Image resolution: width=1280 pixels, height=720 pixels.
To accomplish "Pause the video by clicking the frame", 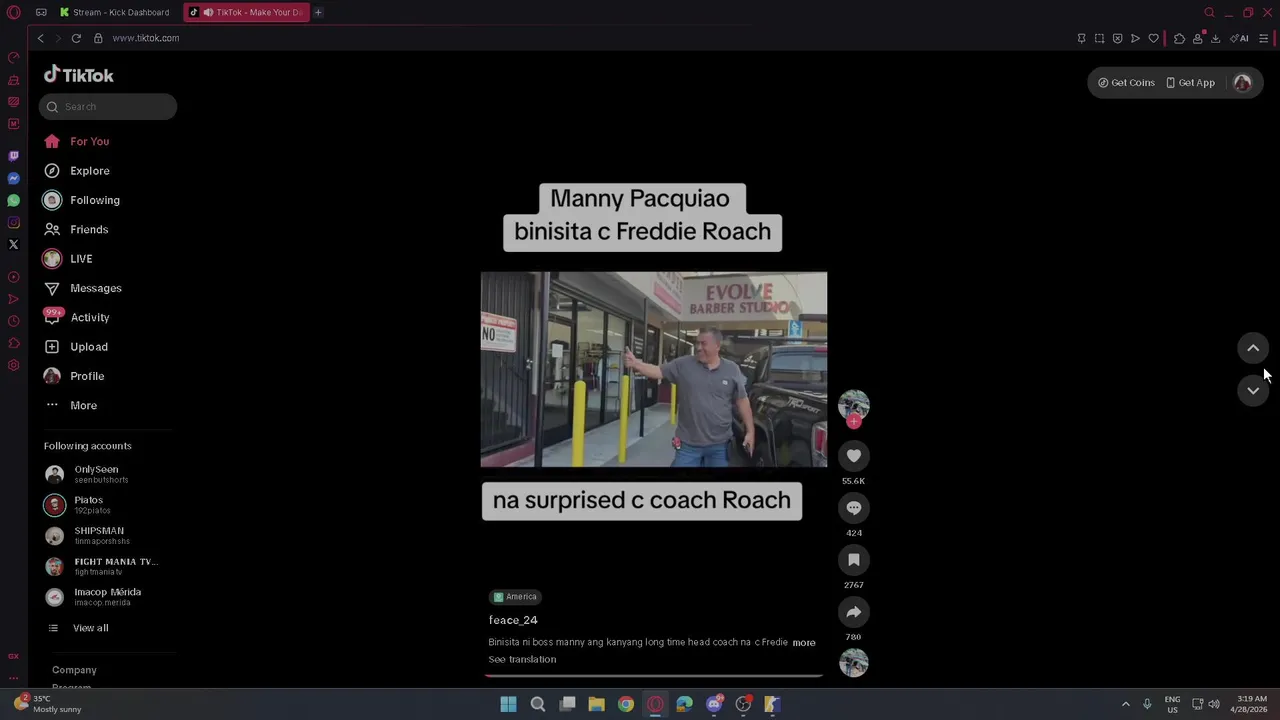I will [654, 369].
